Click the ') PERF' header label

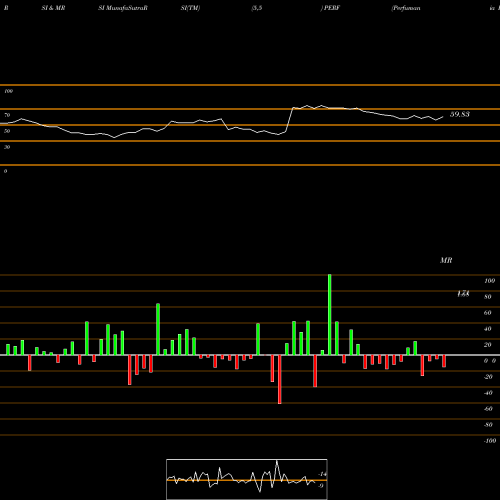point(330,8)
